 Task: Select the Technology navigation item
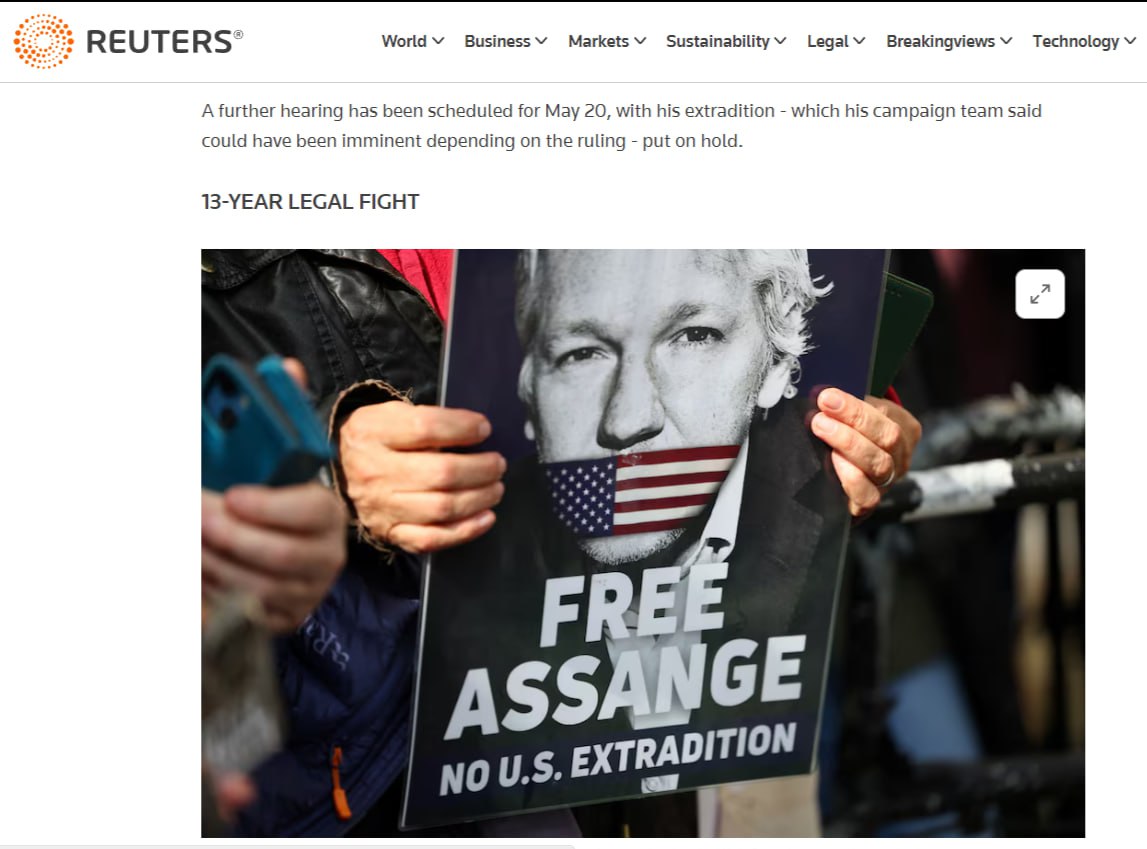coord(1075,42)
